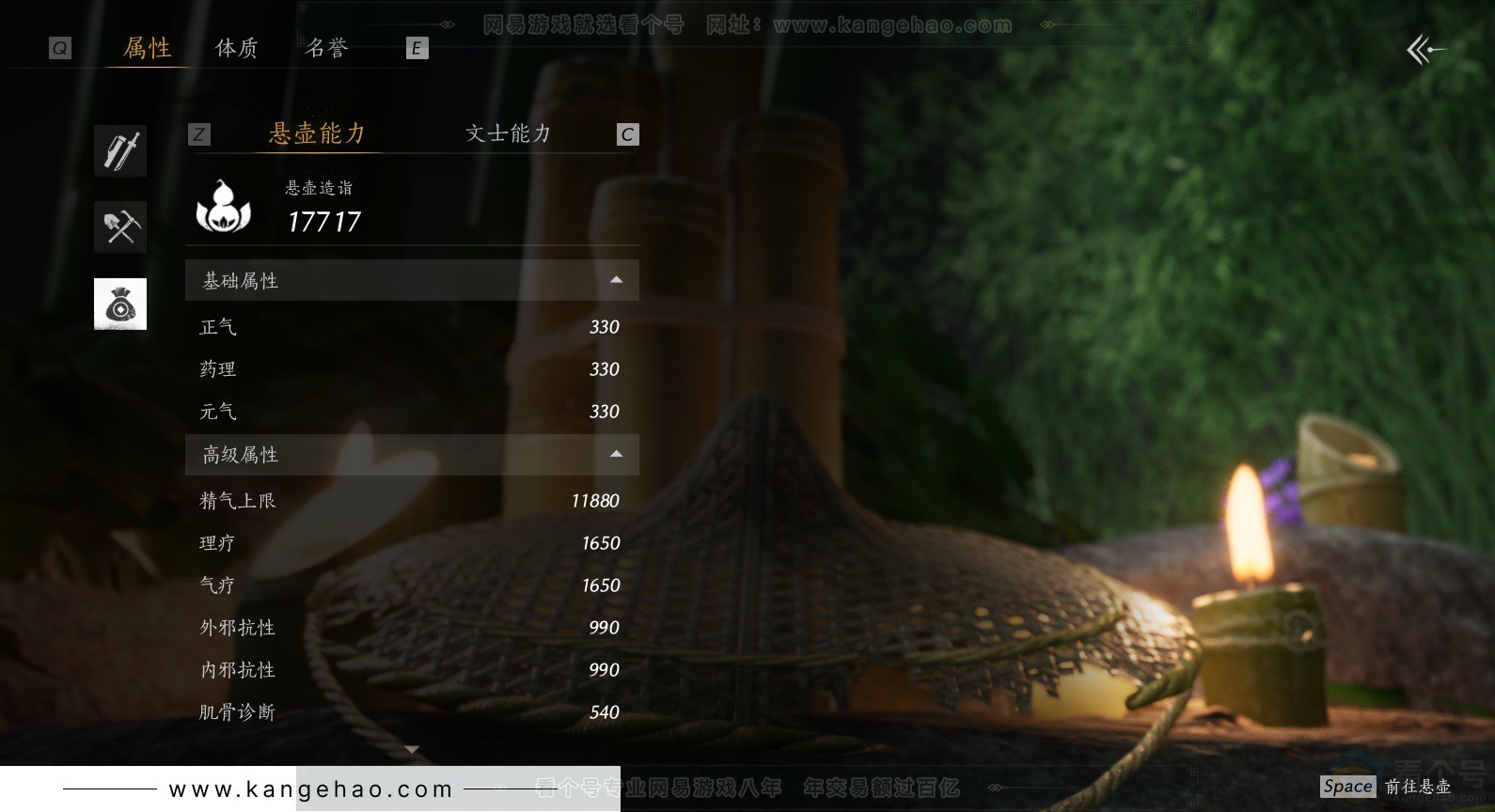The width and height of the screenshot is (1495, 812).
Task: Click the Z key hint icon
Action: 198,134
